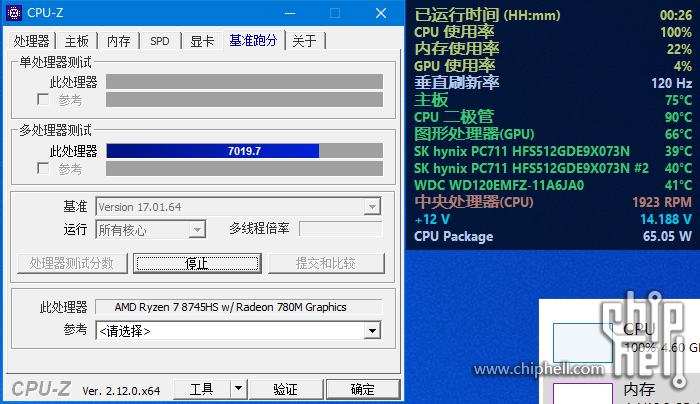Viewport: 700px width, 404px height.
Task: Click the 中央处理器(CPU) 1923 RPM entry
Action: click(553, 202)
